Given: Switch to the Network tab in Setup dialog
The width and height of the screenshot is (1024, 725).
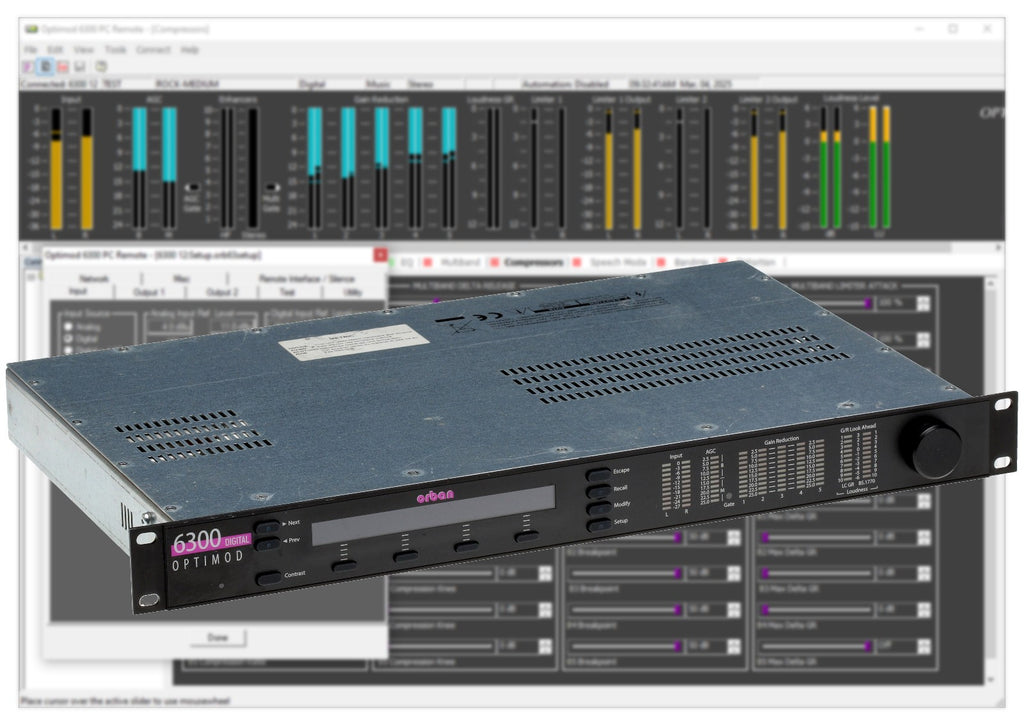Looking at the screenshot, I should point(94,279).
